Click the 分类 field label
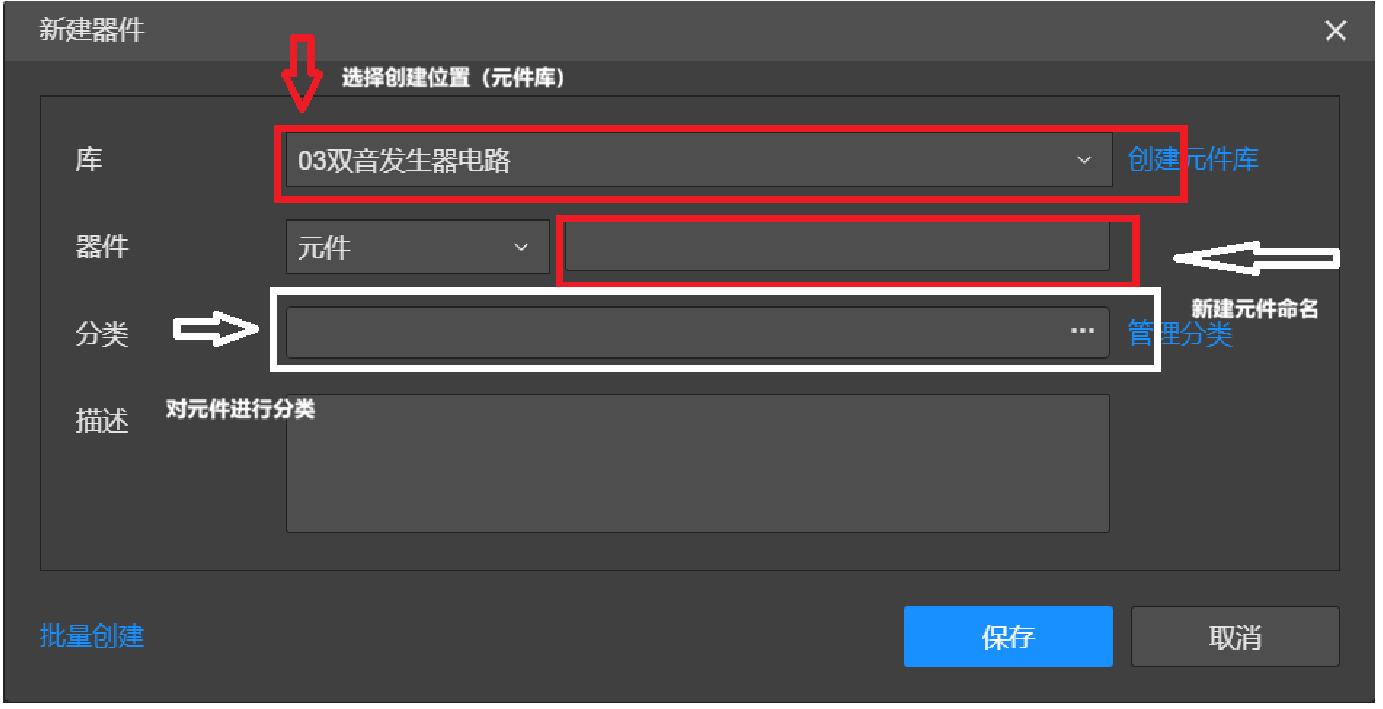Screen dimensions: 1383x709 click(102, 333)
